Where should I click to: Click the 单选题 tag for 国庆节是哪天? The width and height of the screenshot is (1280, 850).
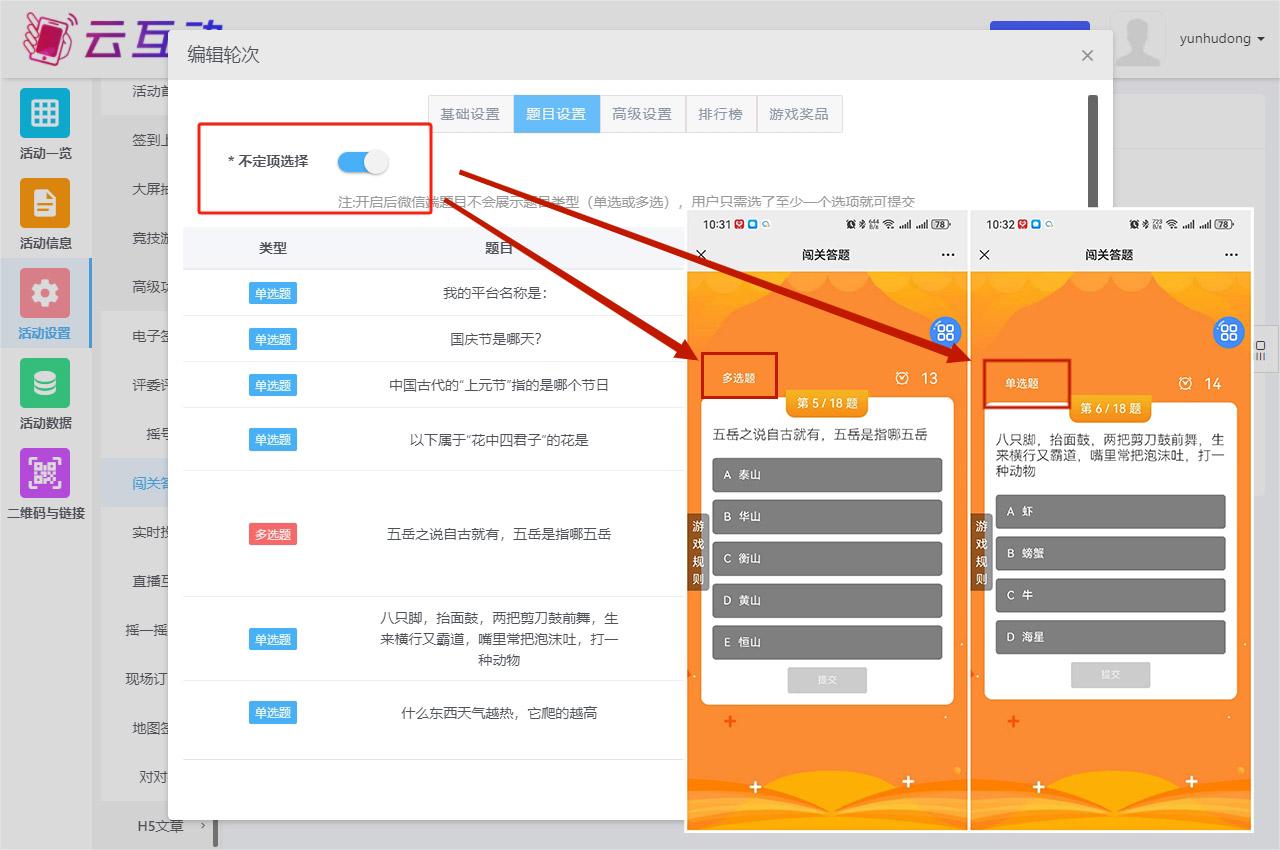273,339
